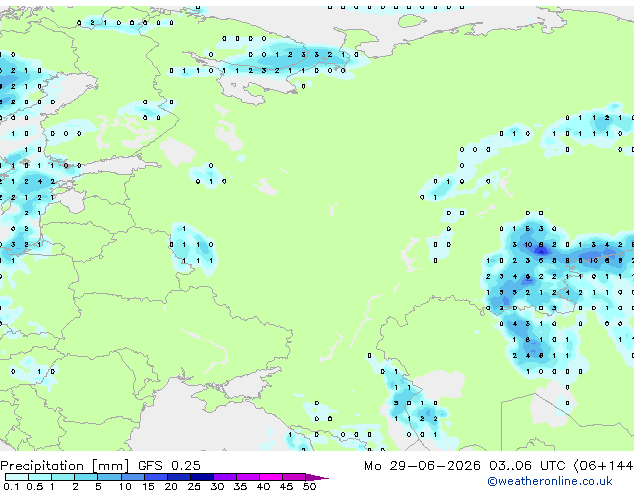Click the legend label "25"
The width and height of the screenshot is (634, 490).
tap(194, 486)
